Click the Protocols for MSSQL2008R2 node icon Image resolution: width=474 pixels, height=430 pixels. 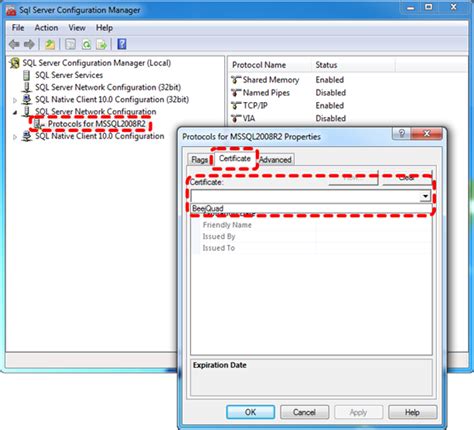pos(39,124)
